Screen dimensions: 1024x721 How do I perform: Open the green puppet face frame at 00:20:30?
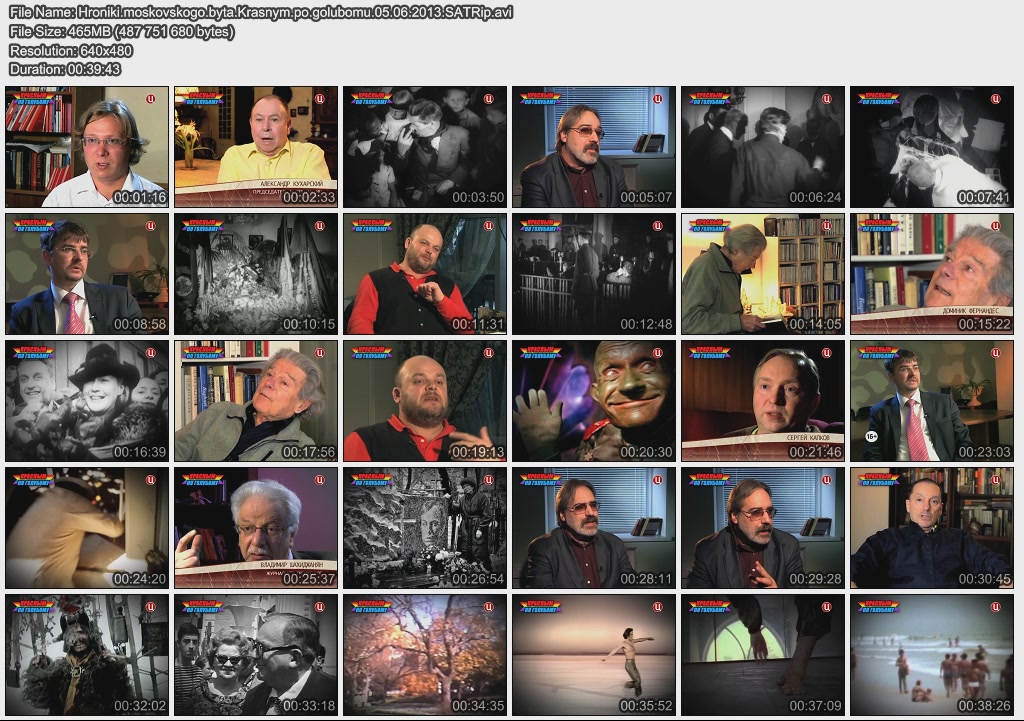(x=594, y=400)
